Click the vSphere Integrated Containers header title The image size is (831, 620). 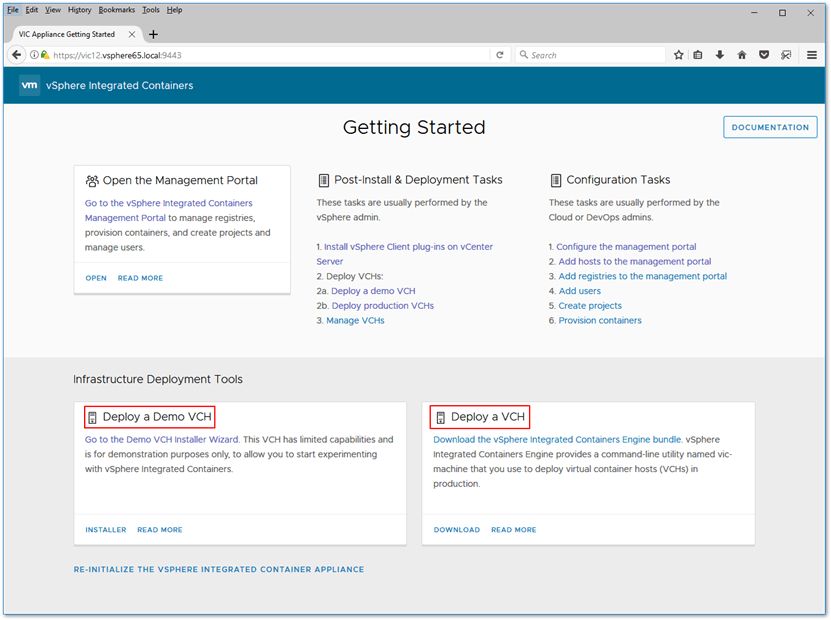click(120, 85)
